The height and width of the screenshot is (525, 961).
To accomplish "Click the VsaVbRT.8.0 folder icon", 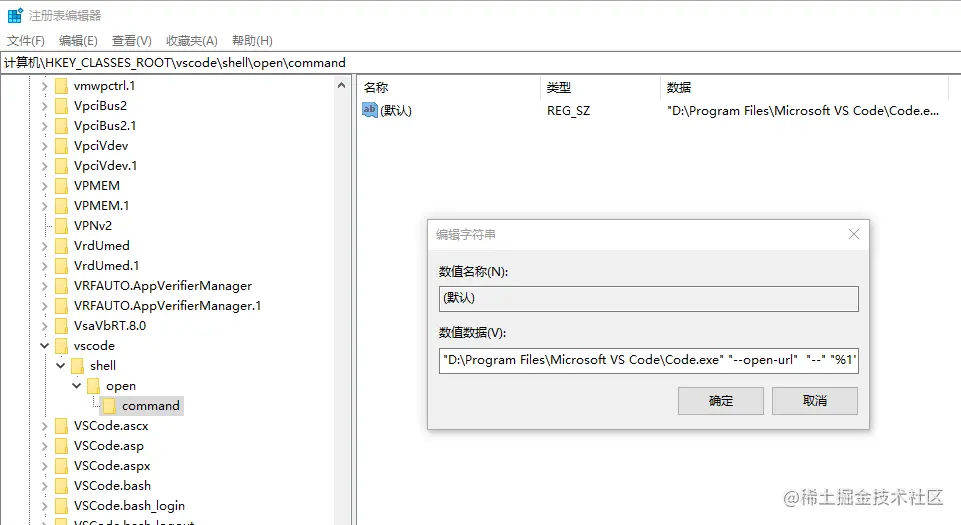I will coord(61,326).
